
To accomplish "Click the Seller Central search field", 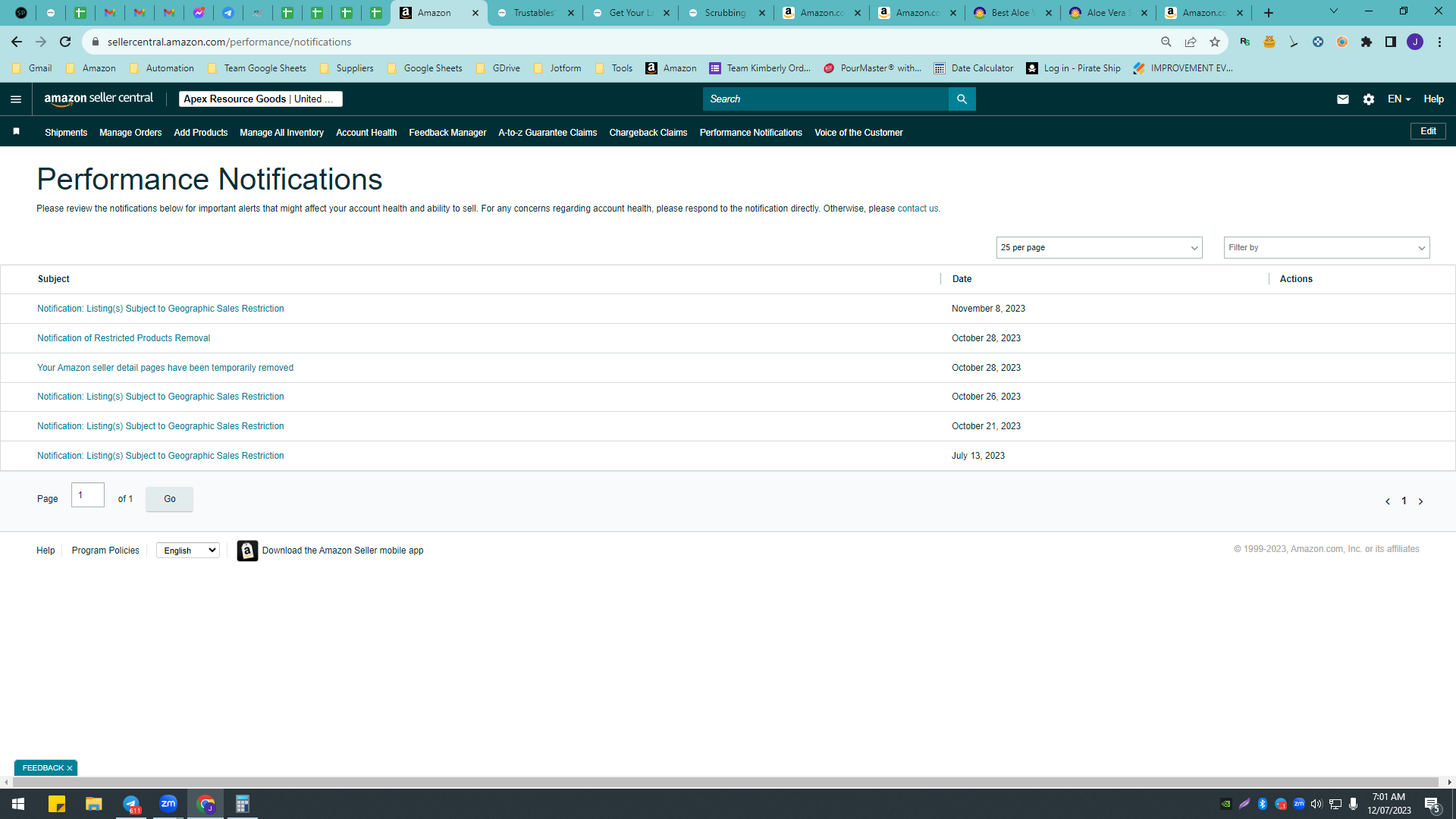I will pyautogui.click(x=825, y=99).
